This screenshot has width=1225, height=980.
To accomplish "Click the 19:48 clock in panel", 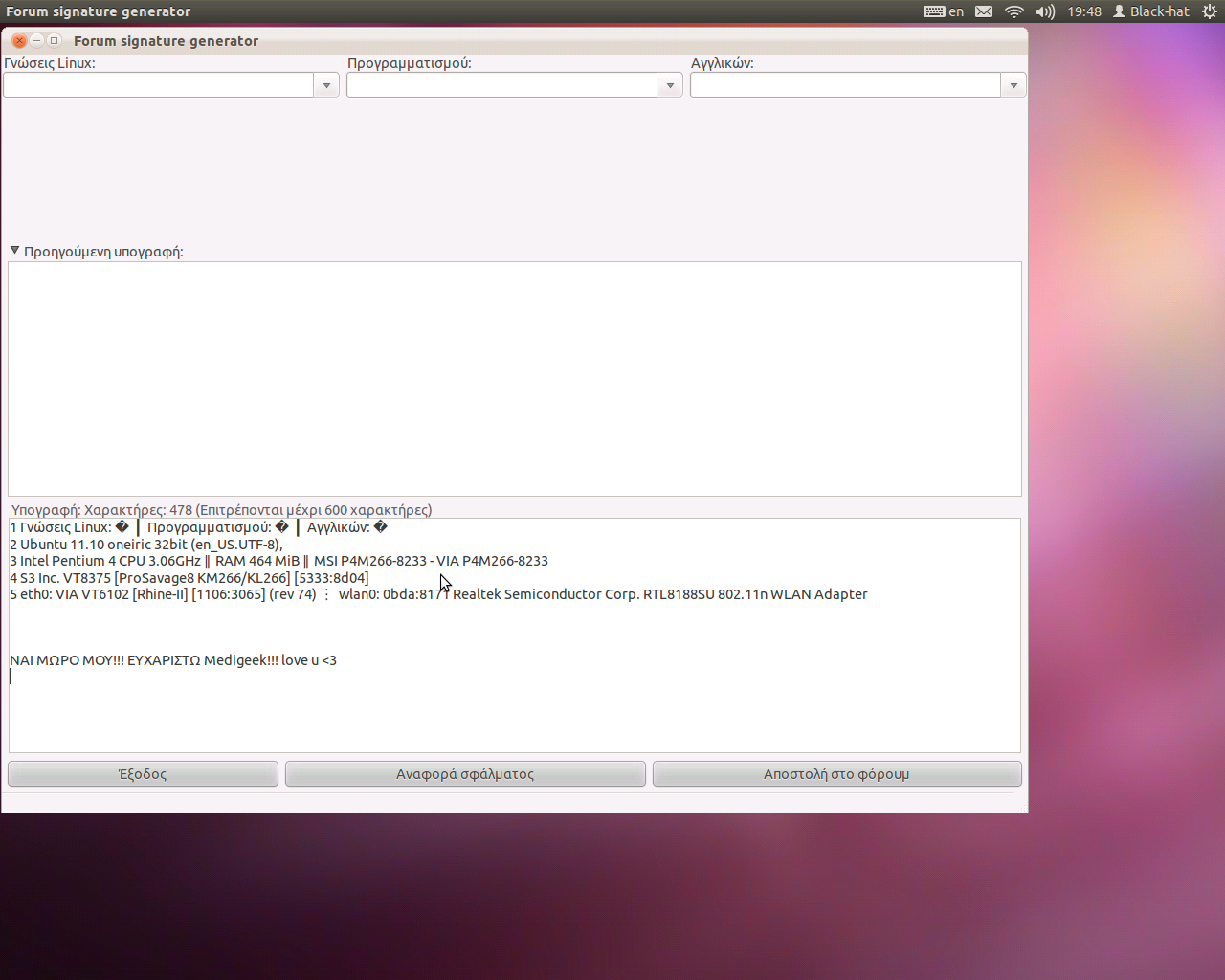I will 1084,11.
